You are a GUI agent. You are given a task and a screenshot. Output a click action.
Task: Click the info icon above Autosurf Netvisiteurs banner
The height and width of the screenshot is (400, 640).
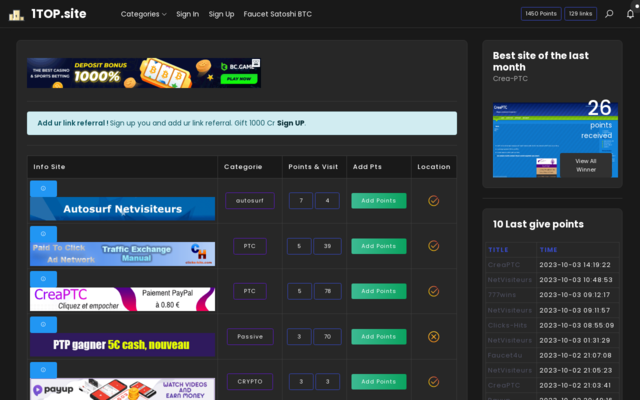point(43,189)
